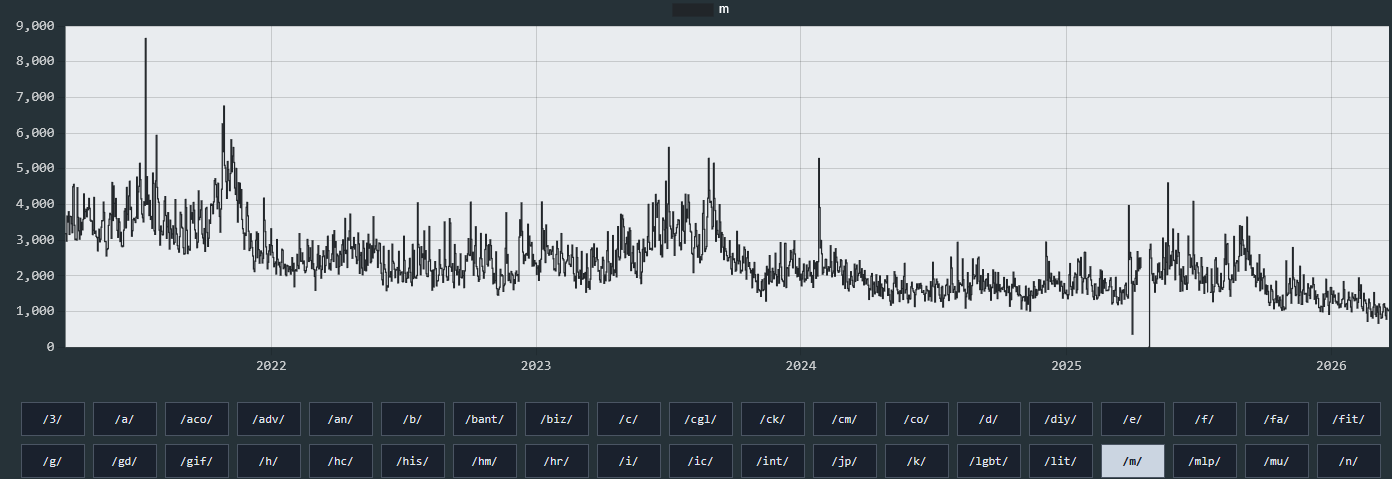Switch to the /k/ board
Viewport: 1392px width, 479px height.
917,461
